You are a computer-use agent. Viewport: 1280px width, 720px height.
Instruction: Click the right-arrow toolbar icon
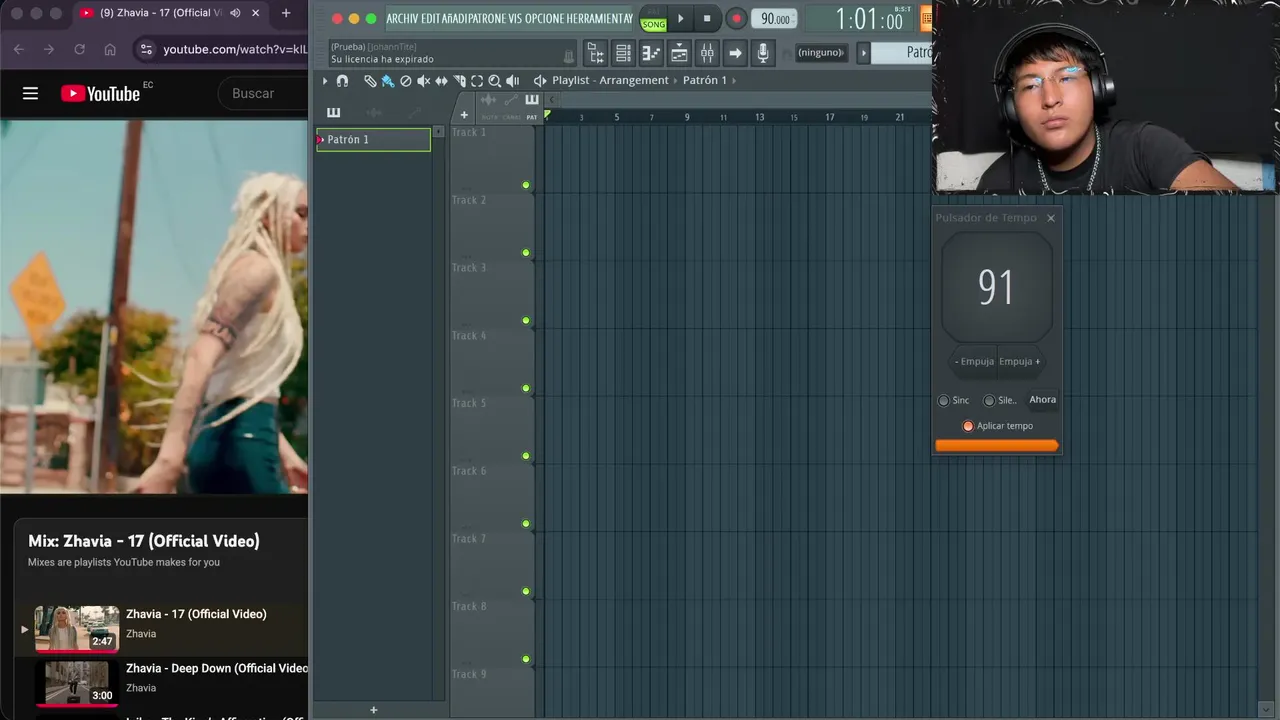coord(735,52)
